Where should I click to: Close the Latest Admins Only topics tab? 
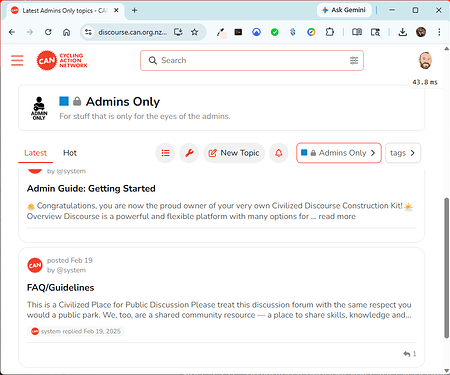coord(116,10)
